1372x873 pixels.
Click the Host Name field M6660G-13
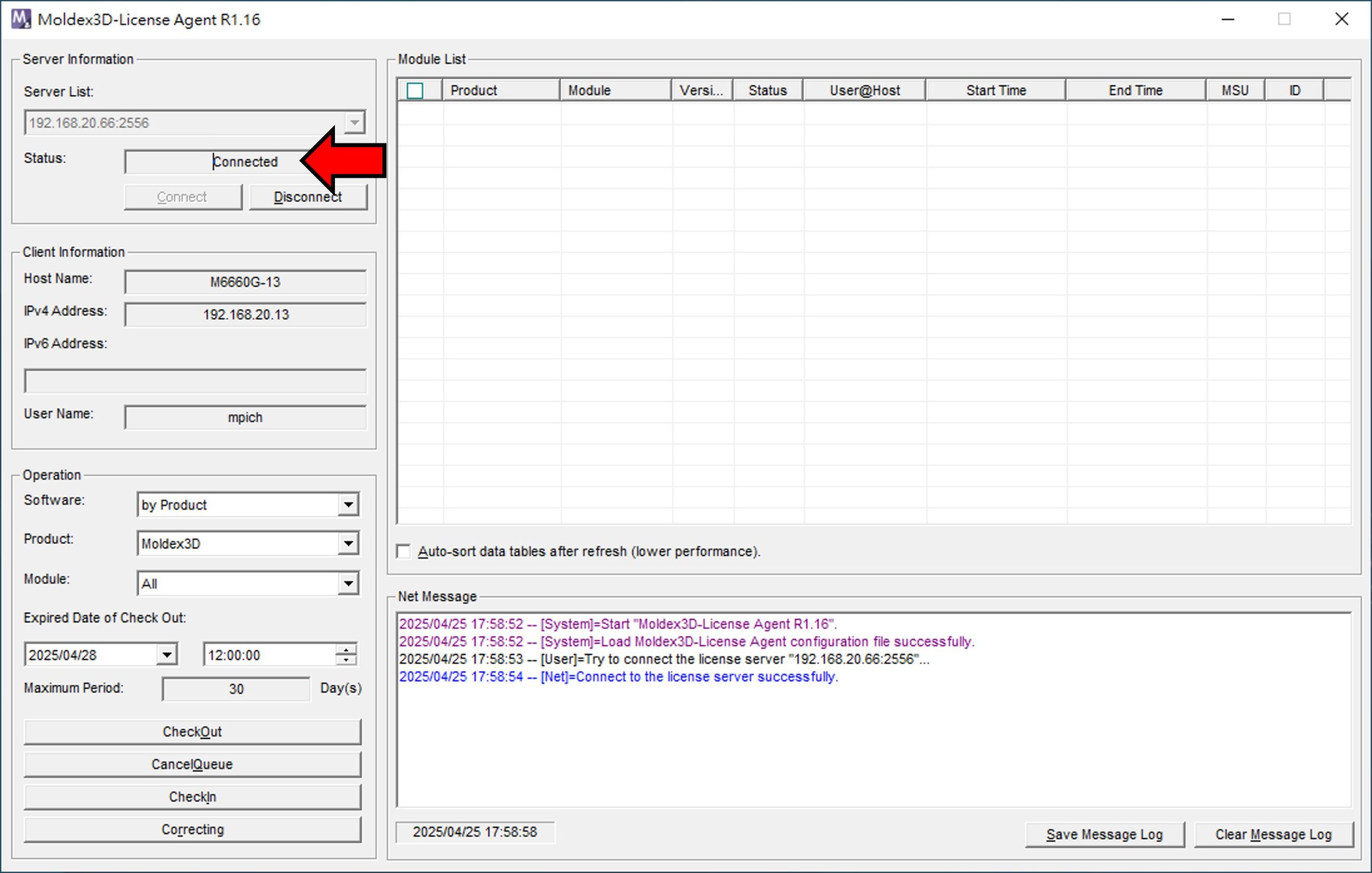245,282
